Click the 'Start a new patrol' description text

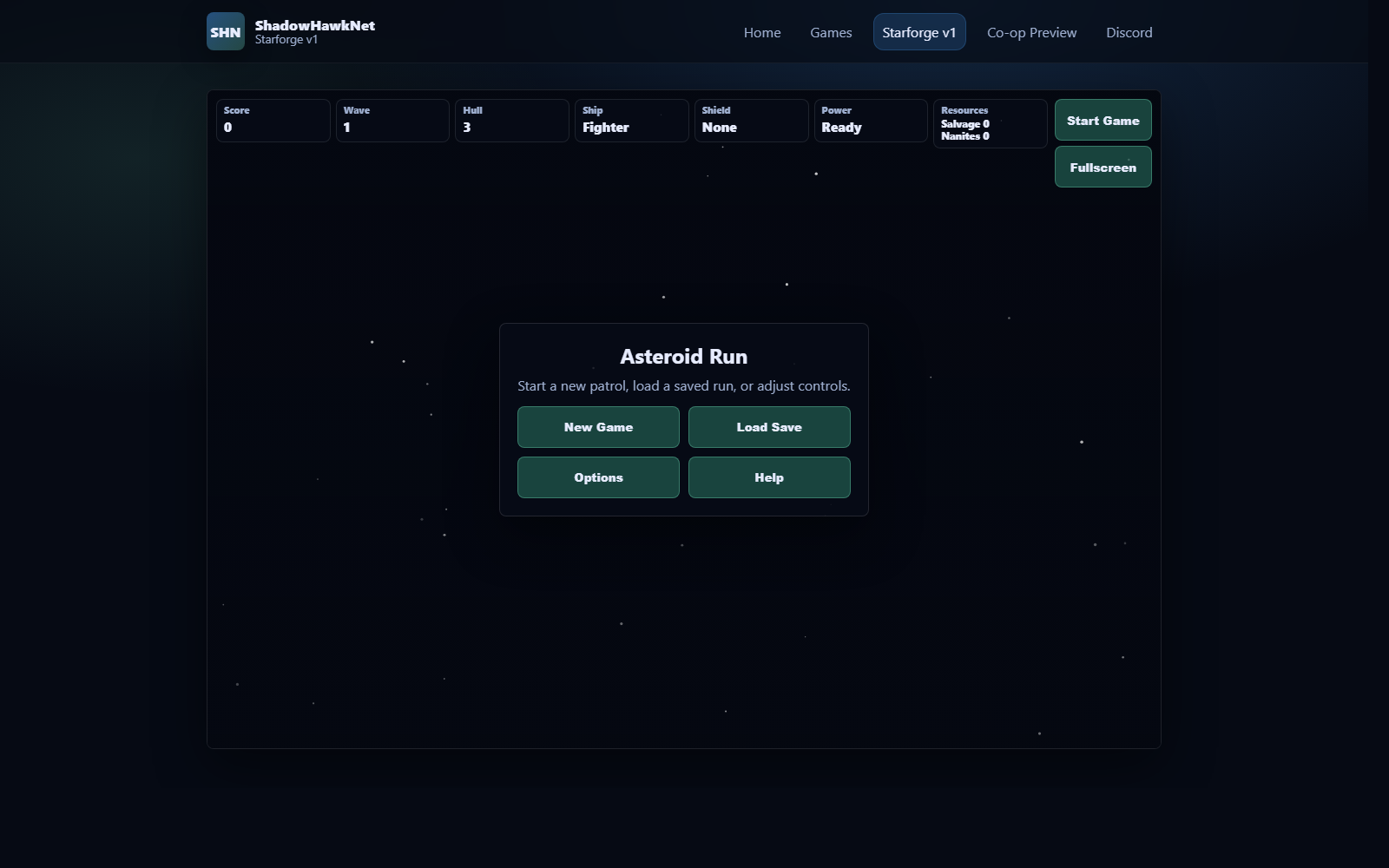(x=684, y=385)
